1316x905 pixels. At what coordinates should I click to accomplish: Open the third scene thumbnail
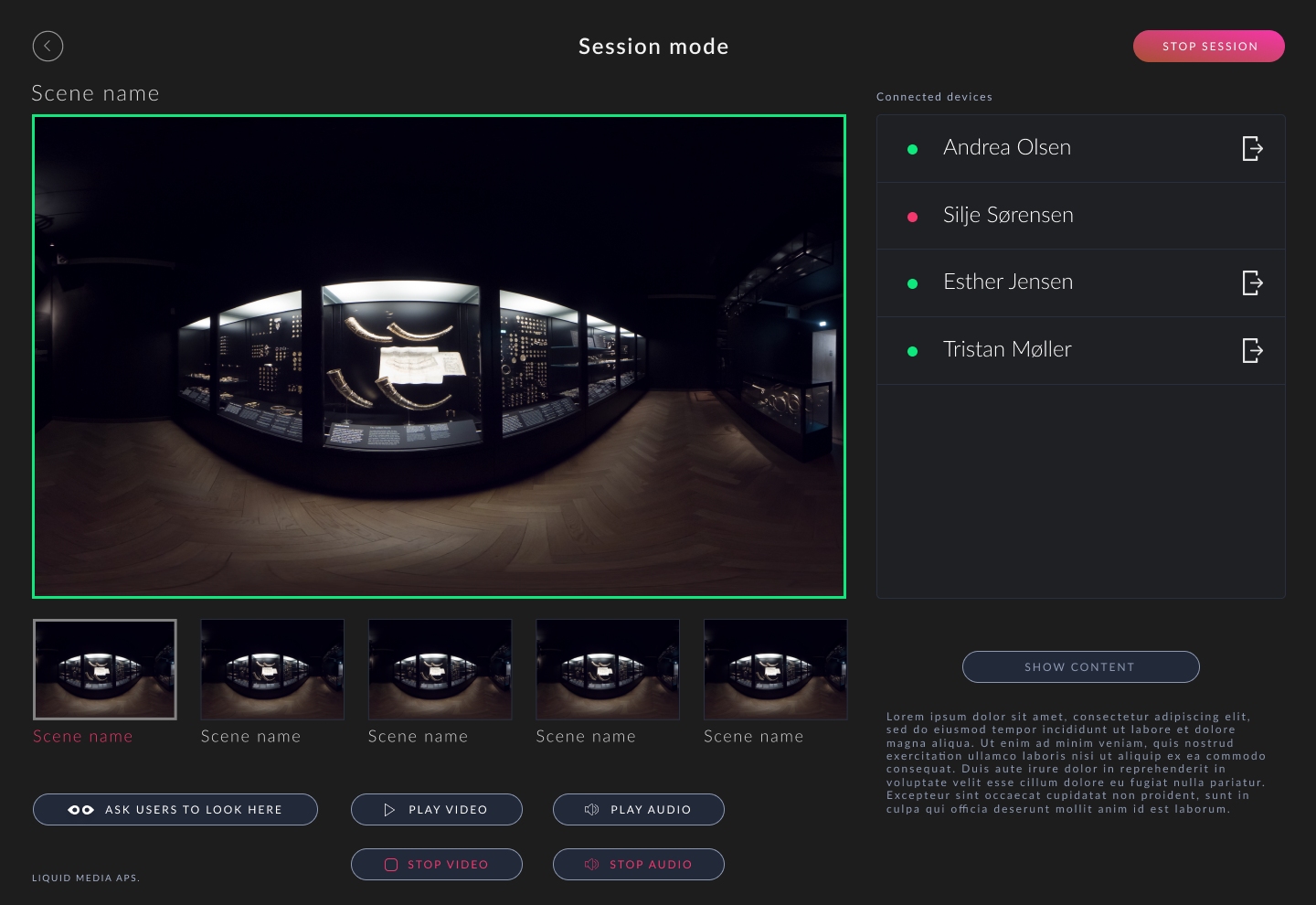(x=440, y=670)
